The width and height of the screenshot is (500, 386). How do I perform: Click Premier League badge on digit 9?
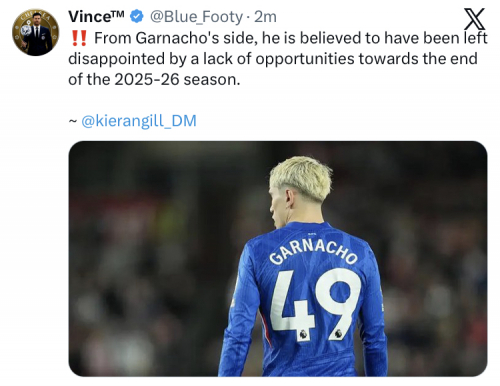pyautogui.click(x=338, y=333)
